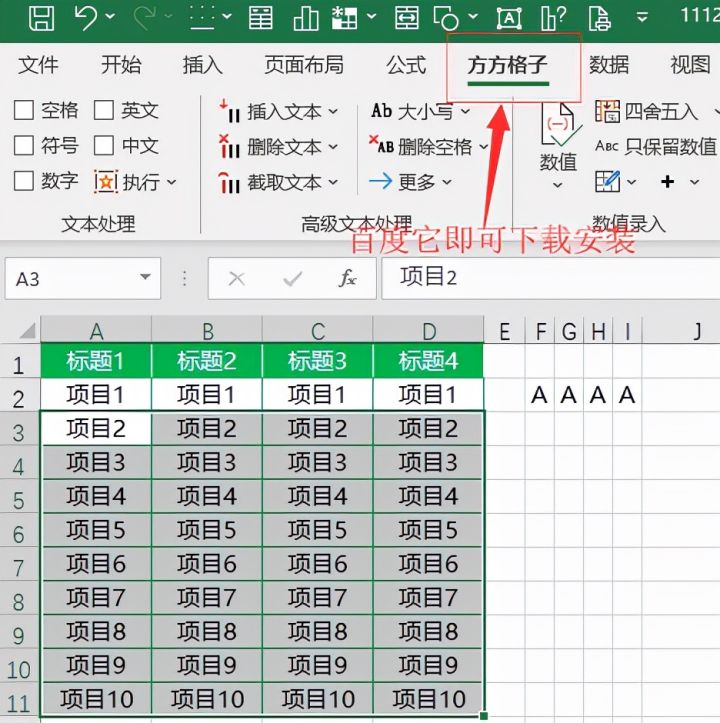The height and width of the screenshot is (723, 720).
Task: Open the Name Box dropdown arrow
Action: pos(145,277)
